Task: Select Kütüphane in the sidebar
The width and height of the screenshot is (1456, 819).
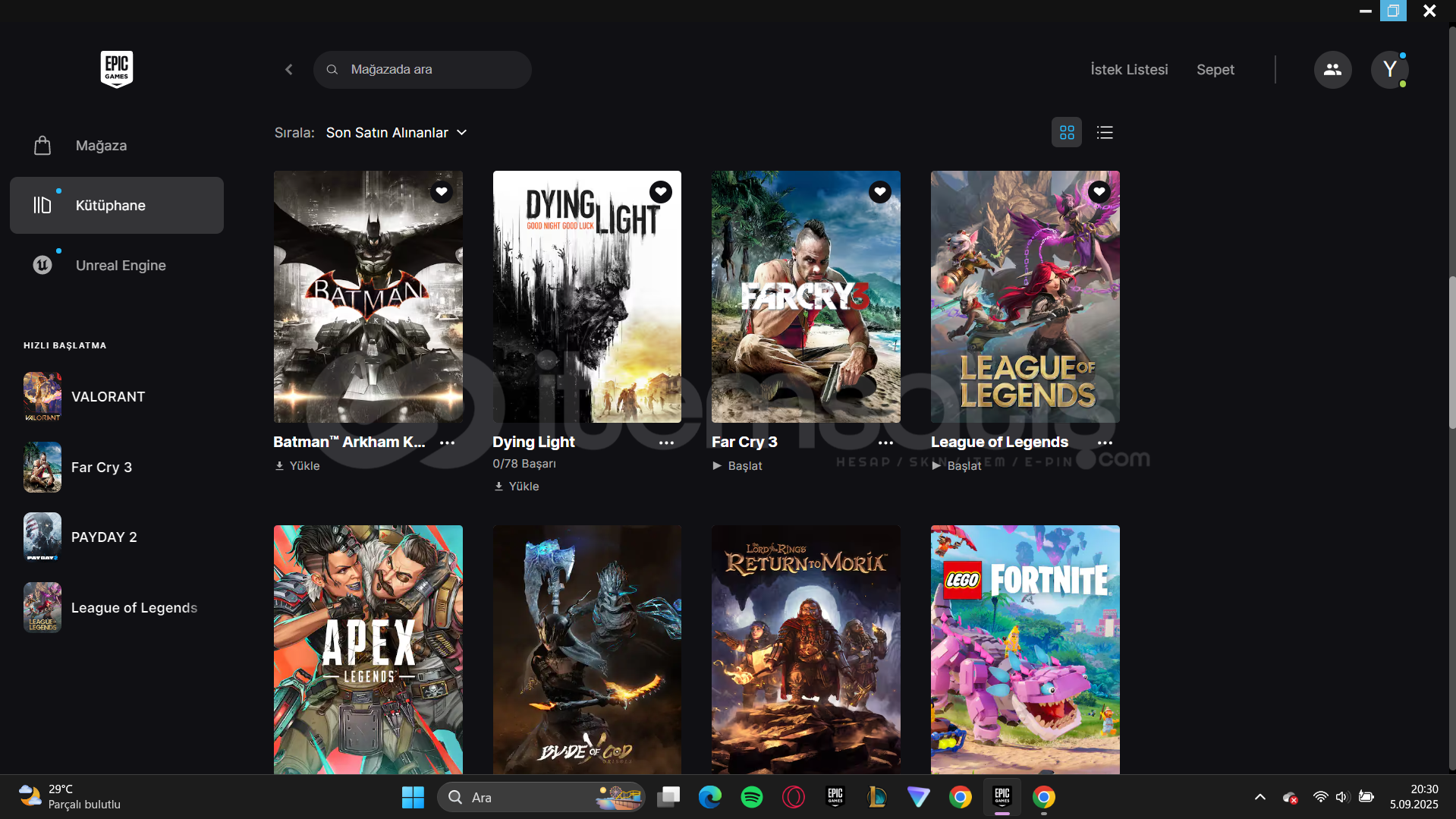Action: pos(117,206)
